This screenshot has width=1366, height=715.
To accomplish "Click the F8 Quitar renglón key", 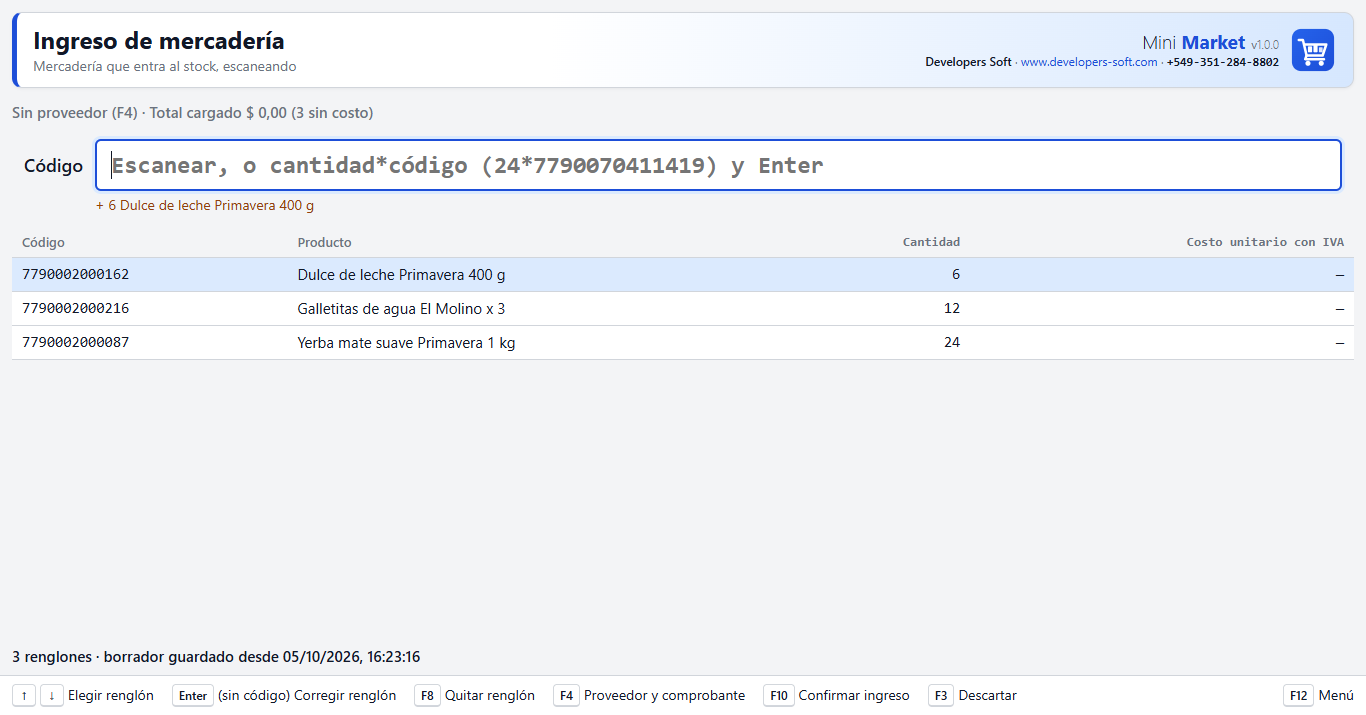I will tap(427, 696).
